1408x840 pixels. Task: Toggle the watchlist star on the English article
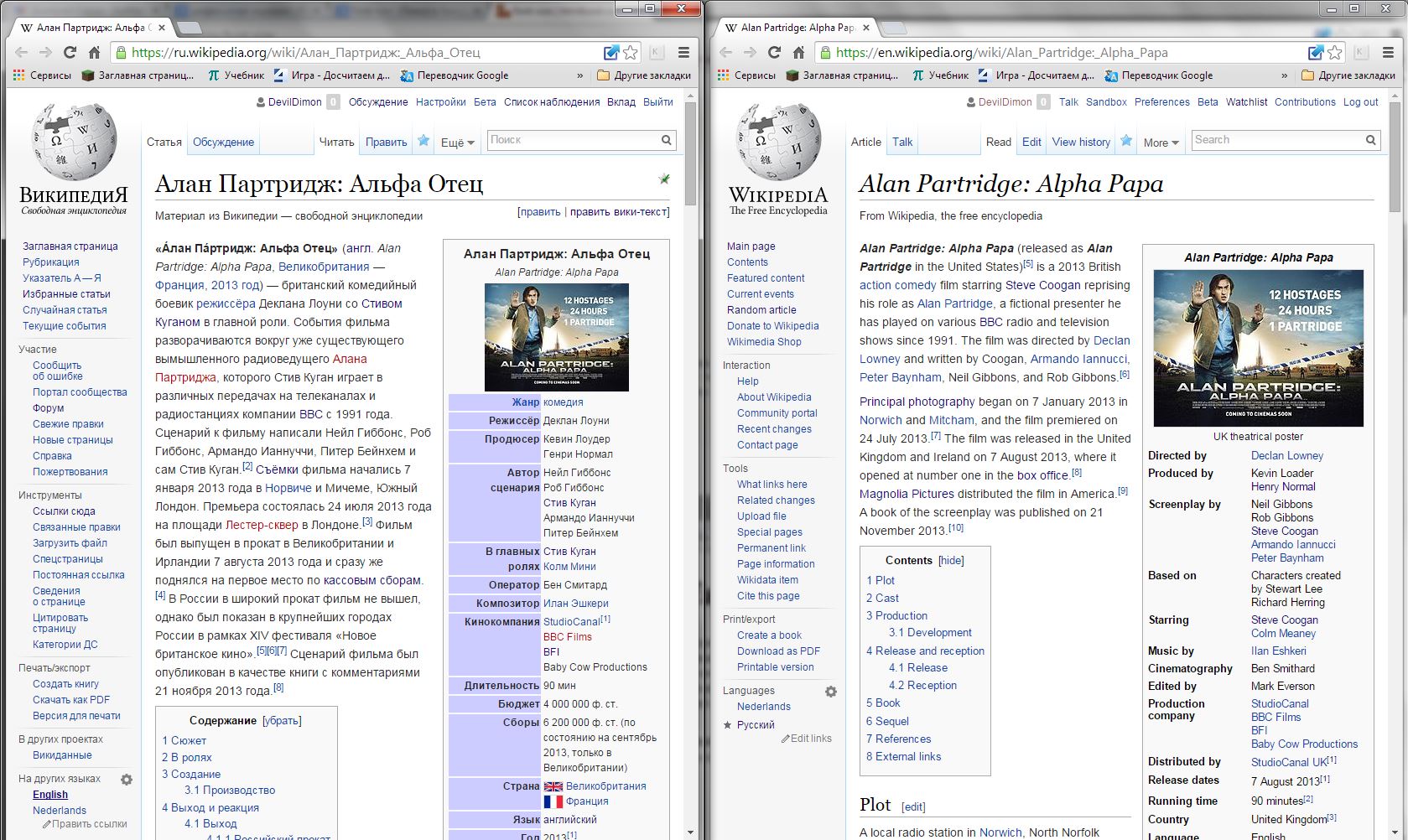click(x=1126, y=141)
